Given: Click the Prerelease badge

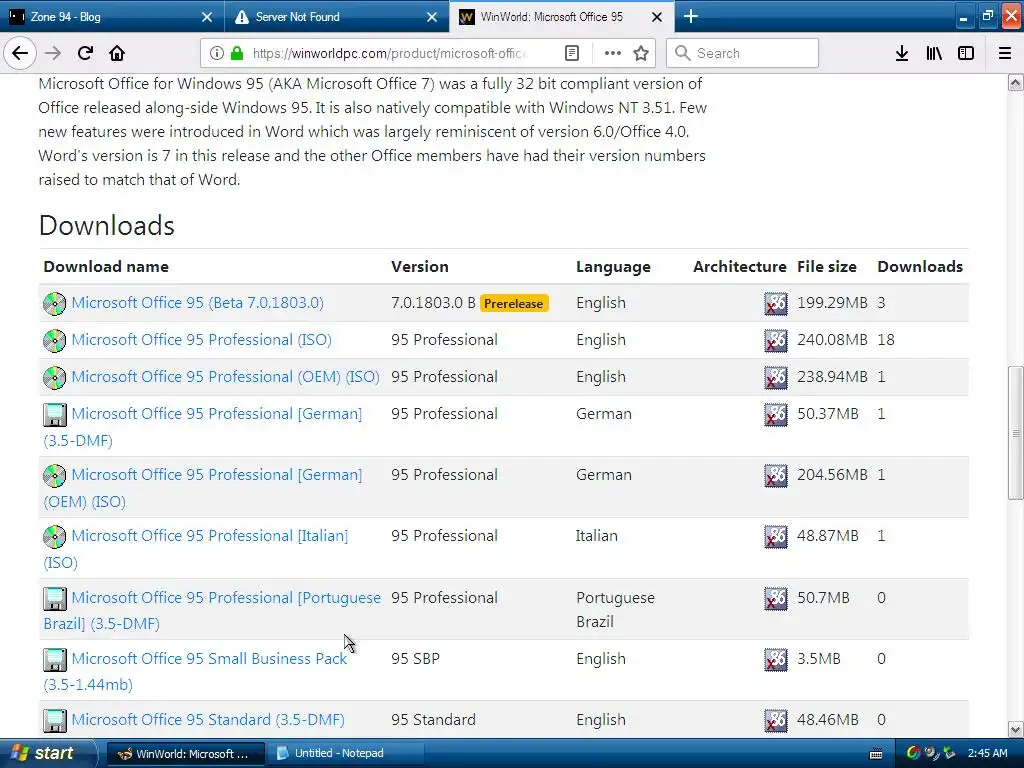Looking at the screenshot, I should coord(514,304).
